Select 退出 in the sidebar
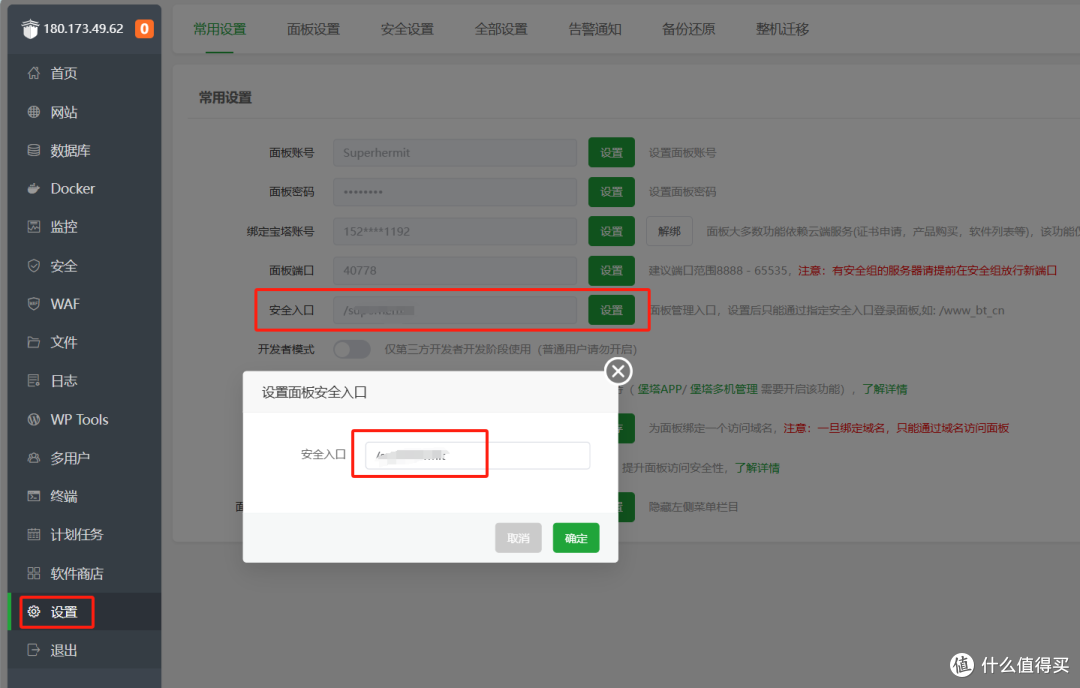 (x=84, y=650)
